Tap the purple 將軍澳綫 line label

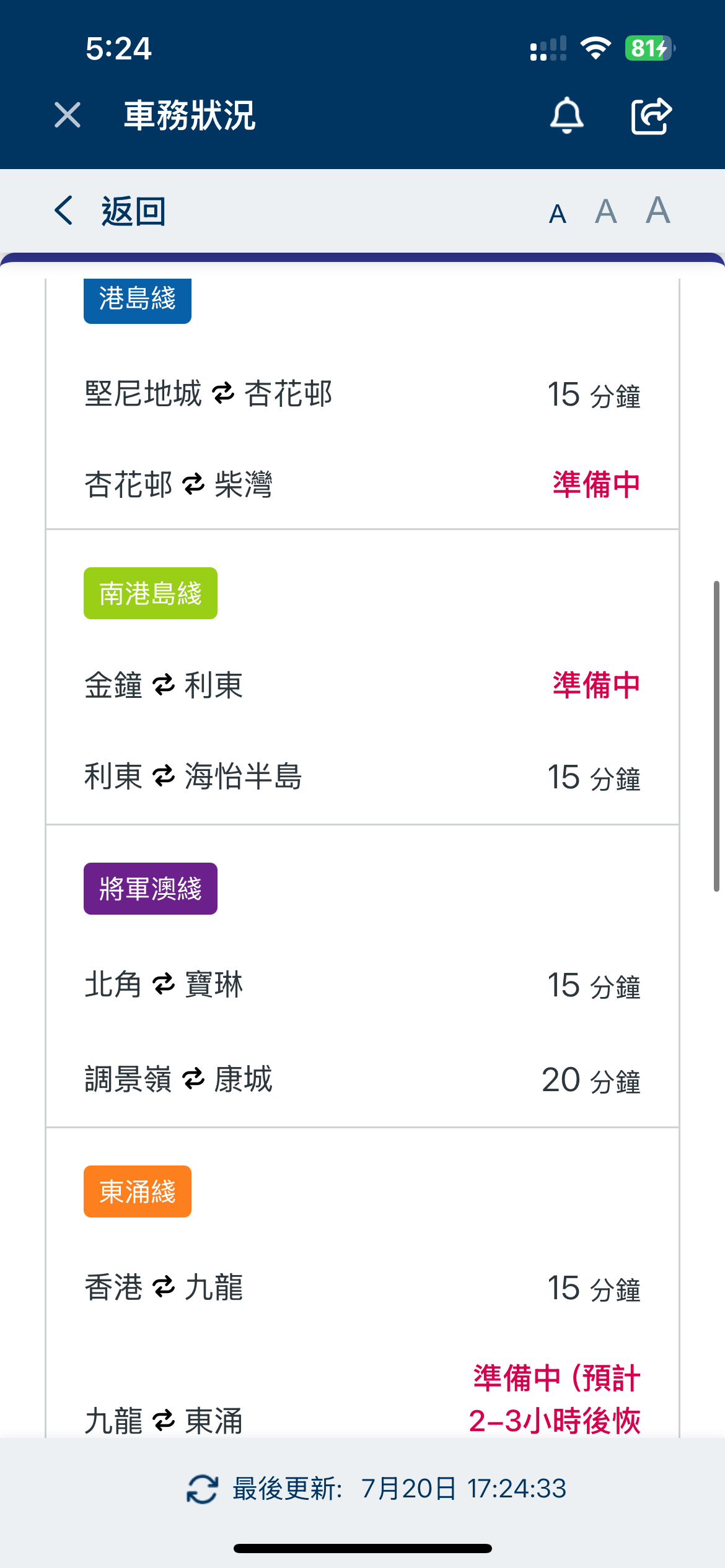[x=151, y=889]
